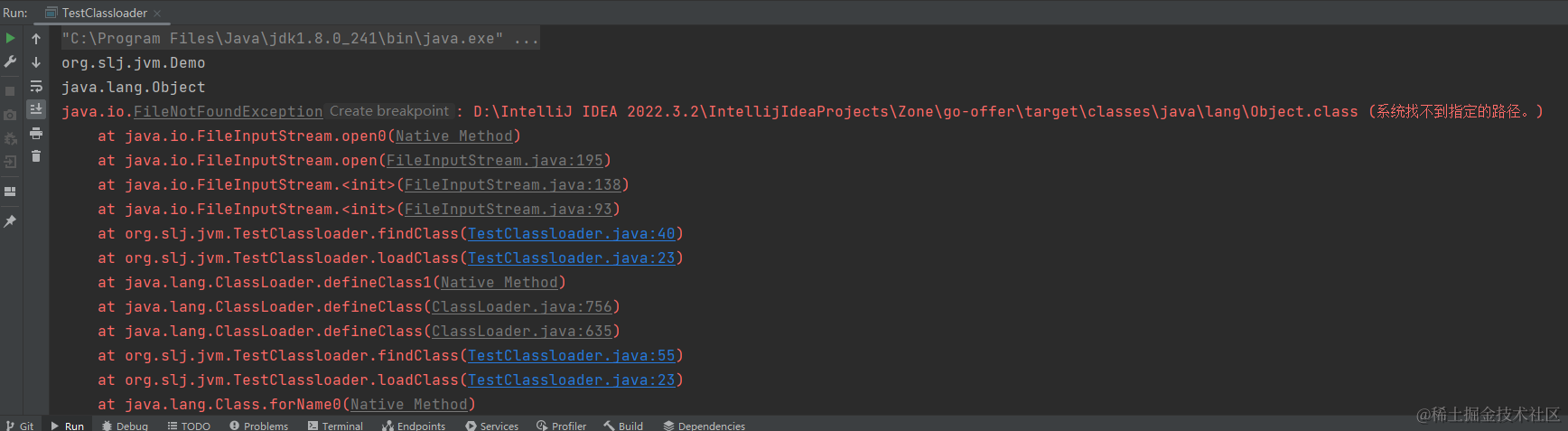
Task: Open run configuration wrench icon
Action: click(10, 61)
